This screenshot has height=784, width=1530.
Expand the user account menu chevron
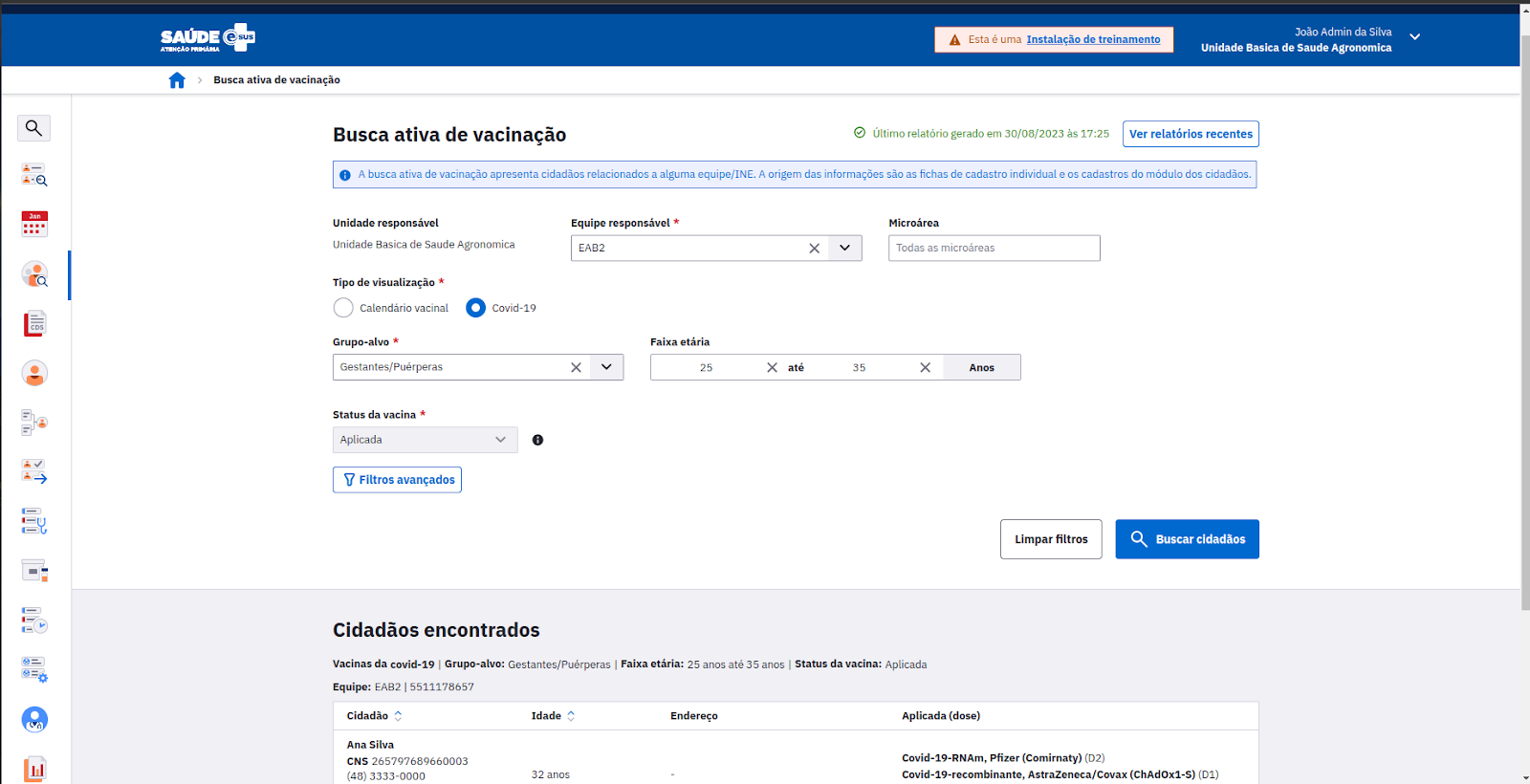point(1414,37)
